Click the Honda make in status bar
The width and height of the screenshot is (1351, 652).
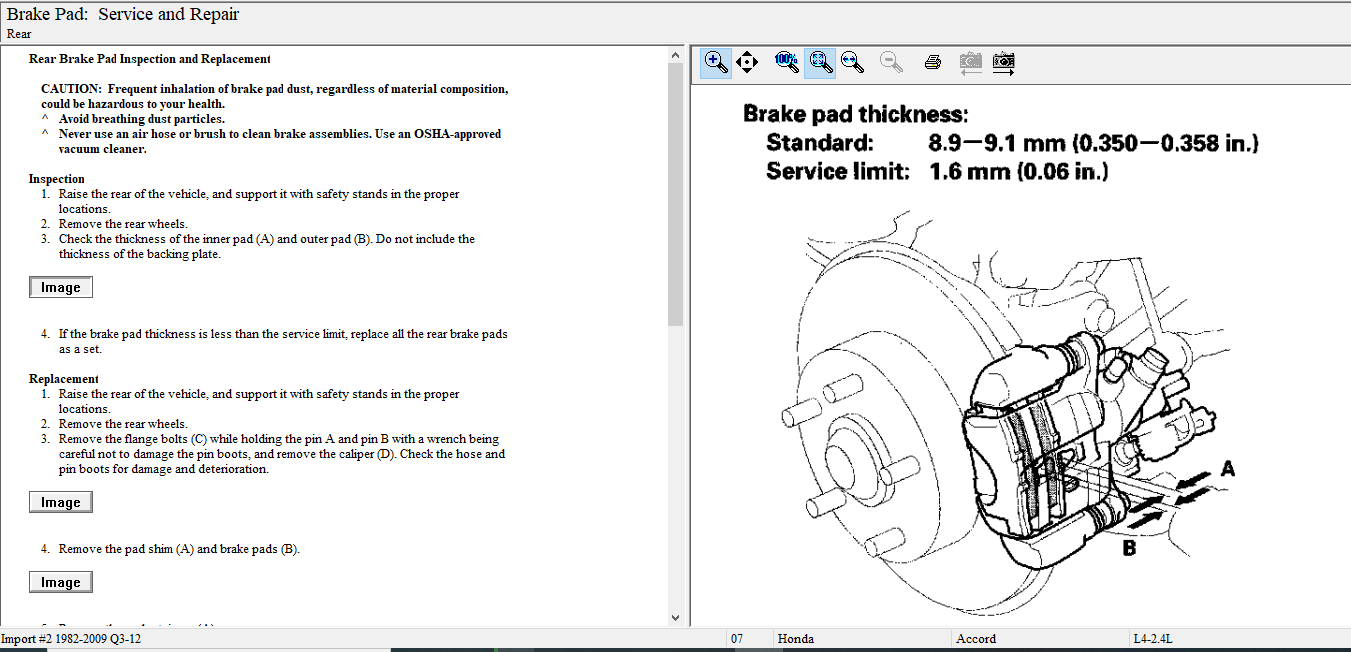(x=796, y=639)
